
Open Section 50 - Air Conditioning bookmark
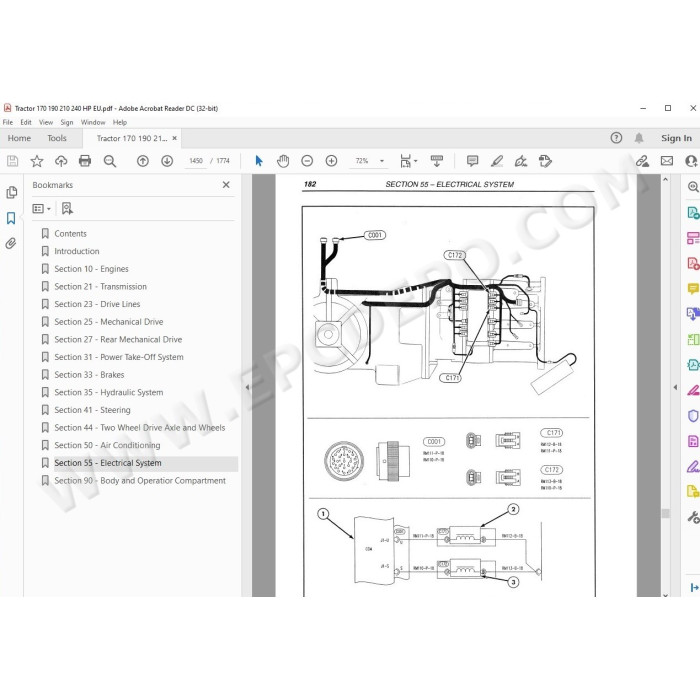pos(107,445)
